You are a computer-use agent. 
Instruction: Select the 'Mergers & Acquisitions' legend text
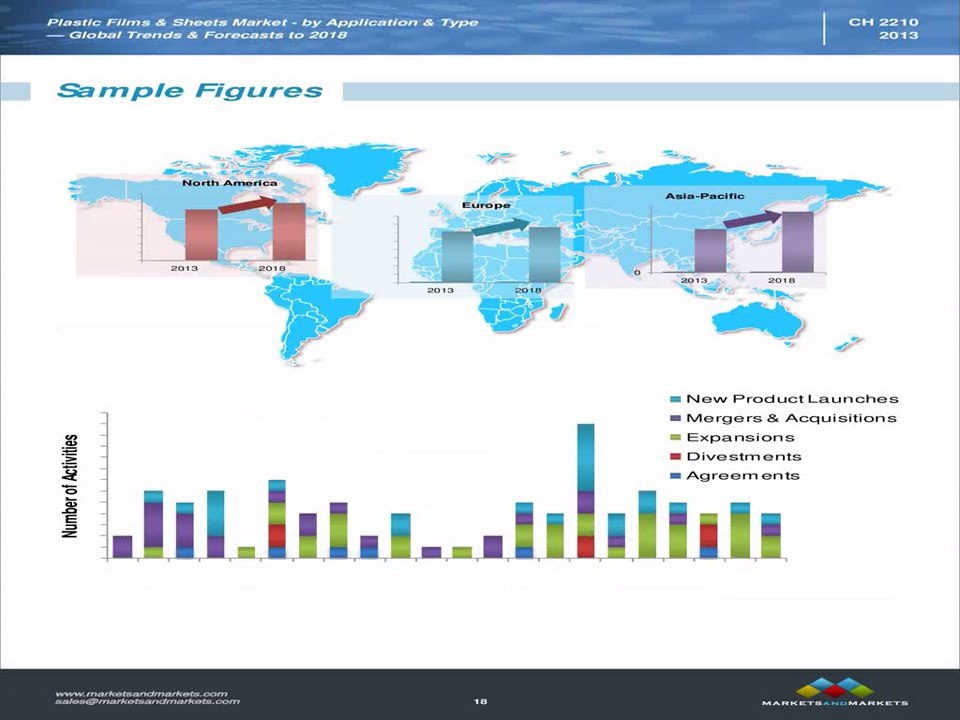(791, 418)
